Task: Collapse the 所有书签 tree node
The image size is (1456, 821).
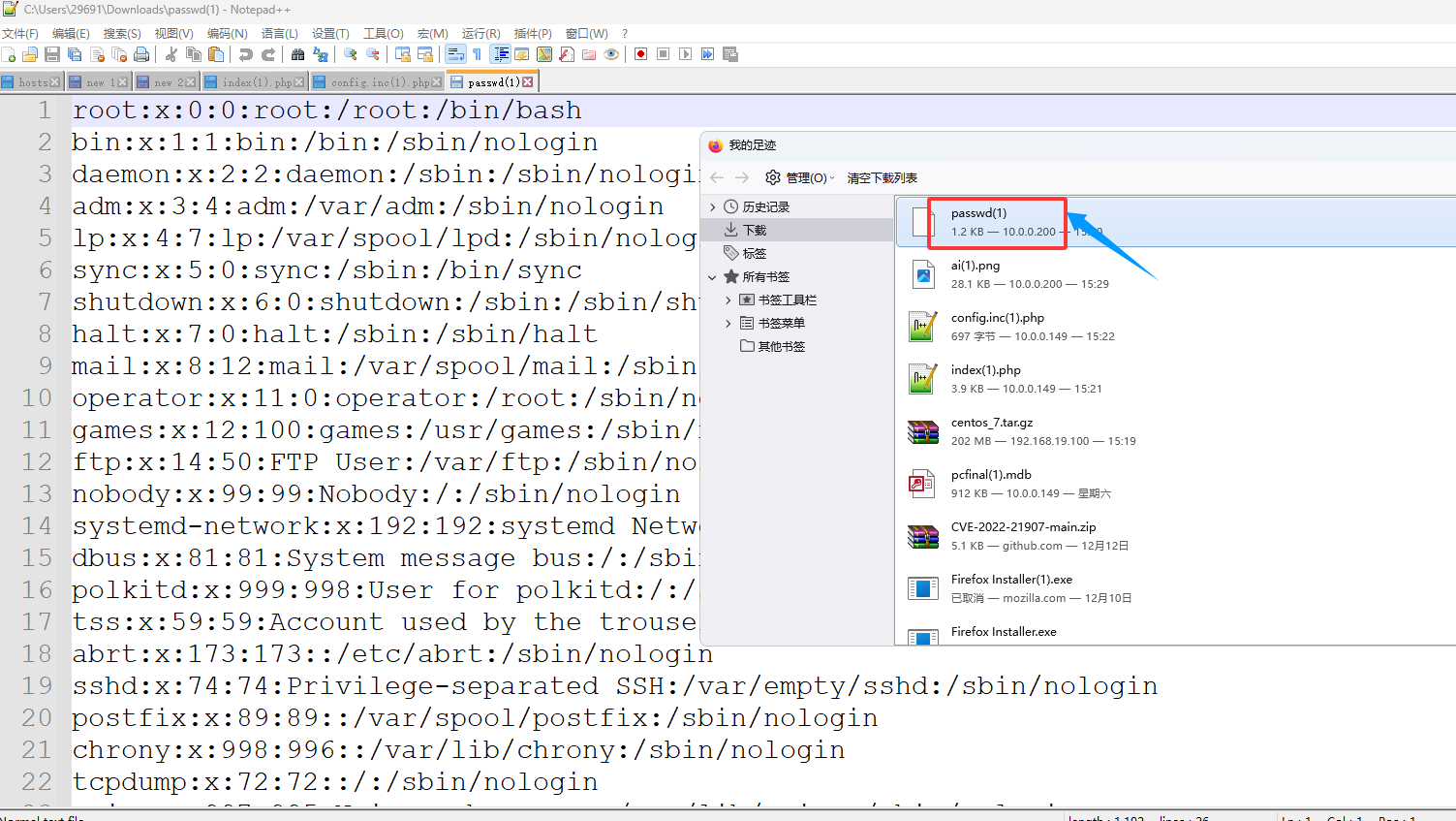Action: [x=713, y=276]
